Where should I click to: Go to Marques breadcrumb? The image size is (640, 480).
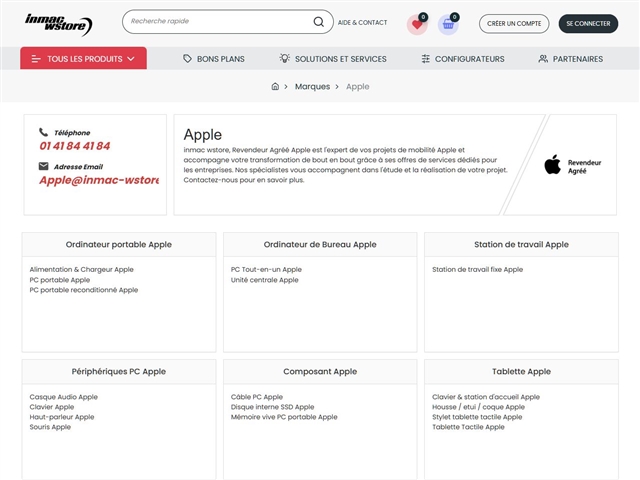312,87
